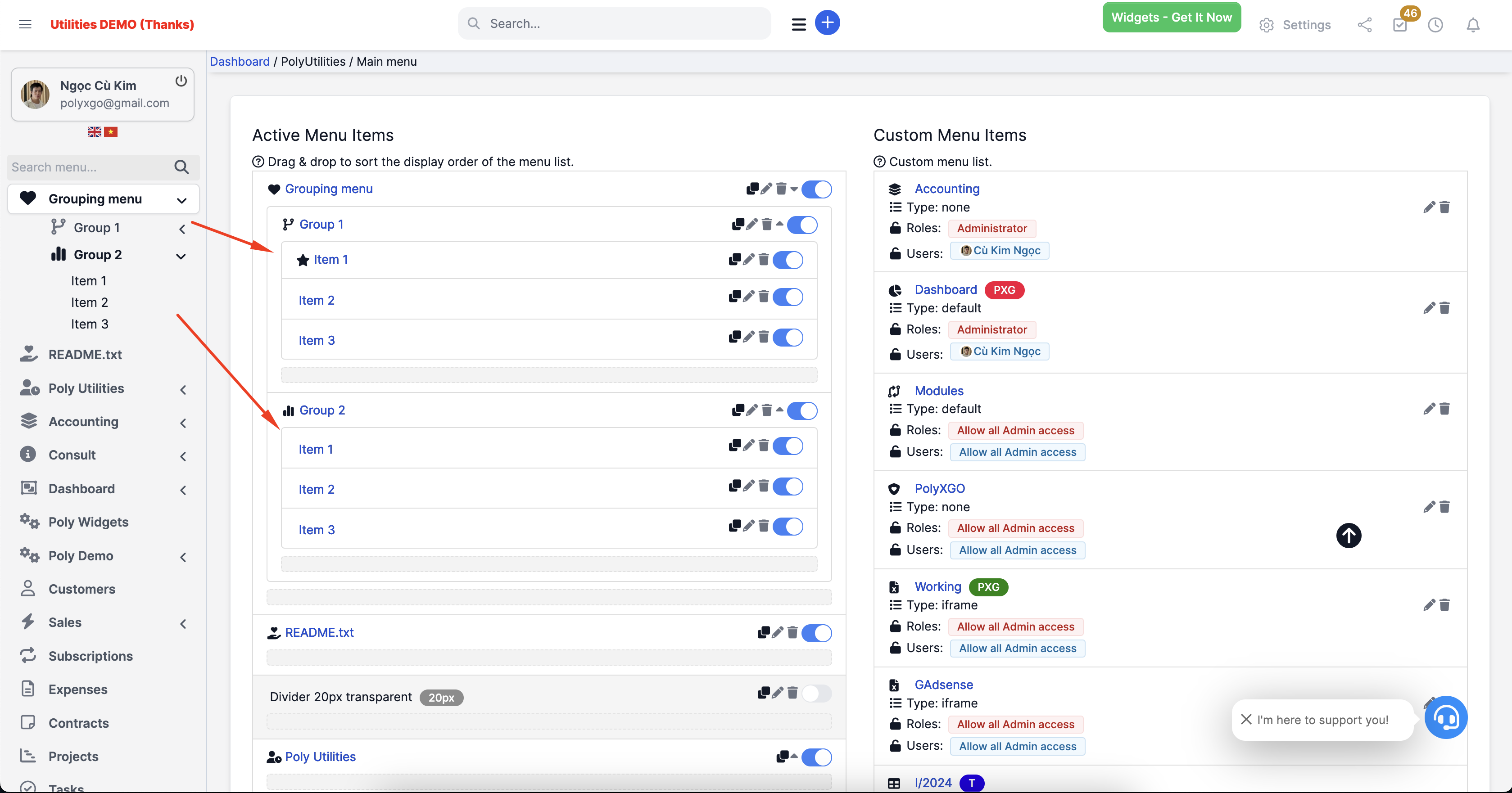Collapse the Grouping menu dropdown
Viewport: 1512px width, 793px height.
point(181,199)
